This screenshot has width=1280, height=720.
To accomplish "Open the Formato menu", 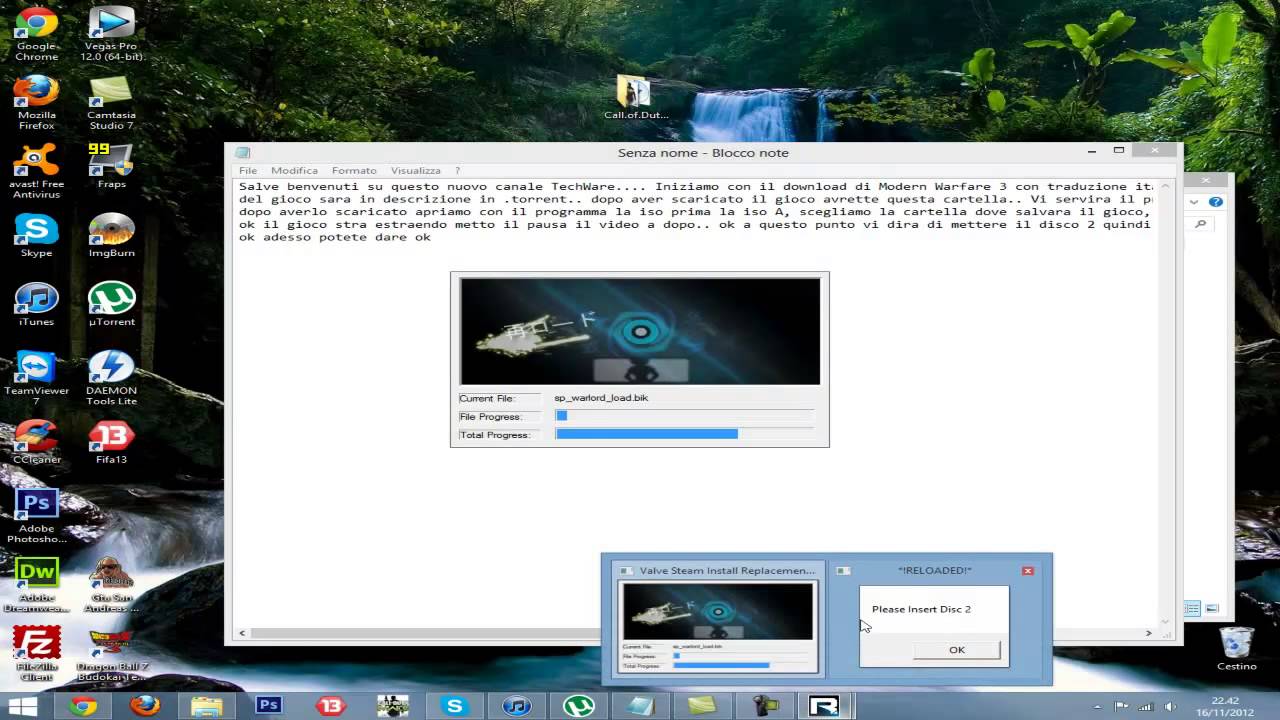I will [354, 171].
